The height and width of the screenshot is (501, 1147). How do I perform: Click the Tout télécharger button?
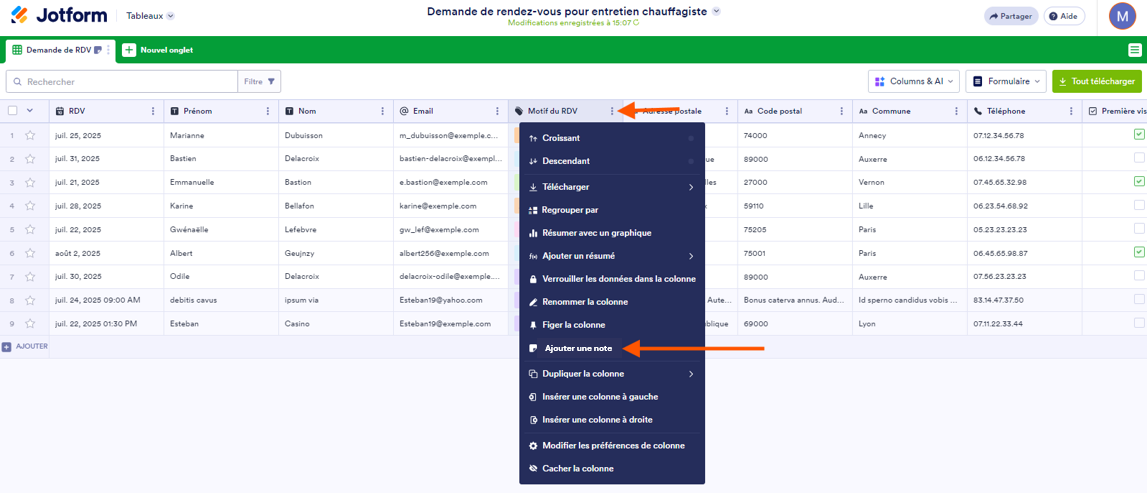tap(1097, 82)
